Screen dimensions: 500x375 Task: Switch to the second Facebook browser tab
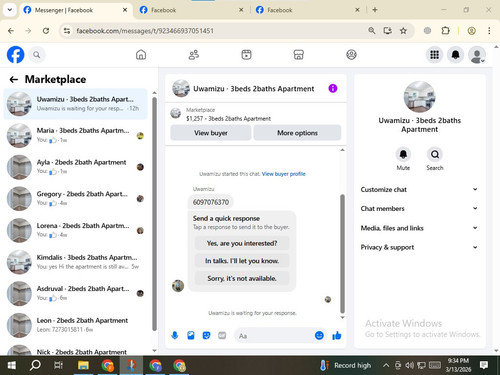192,10
